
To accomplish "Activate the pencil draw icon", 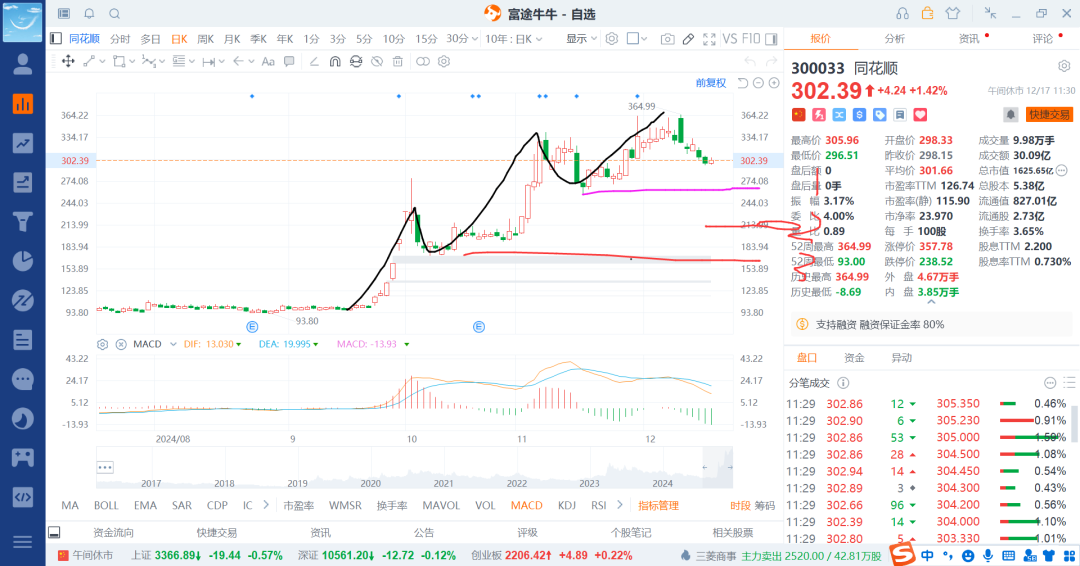I will click(688, 39).
